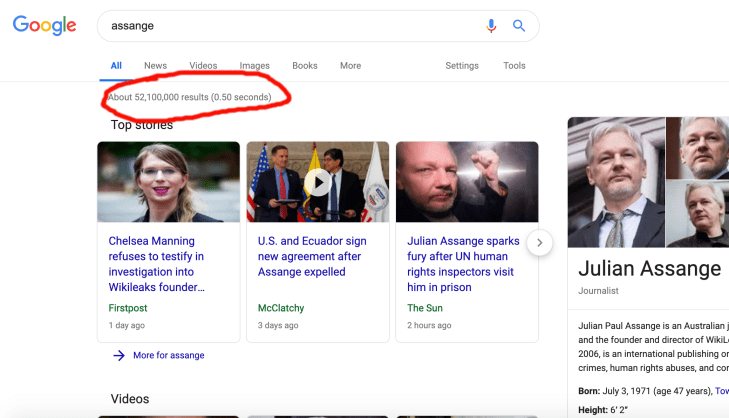This screenshot has height=418, width=729.
Task: Click the Google logo
Action: [x=45, y=25]
